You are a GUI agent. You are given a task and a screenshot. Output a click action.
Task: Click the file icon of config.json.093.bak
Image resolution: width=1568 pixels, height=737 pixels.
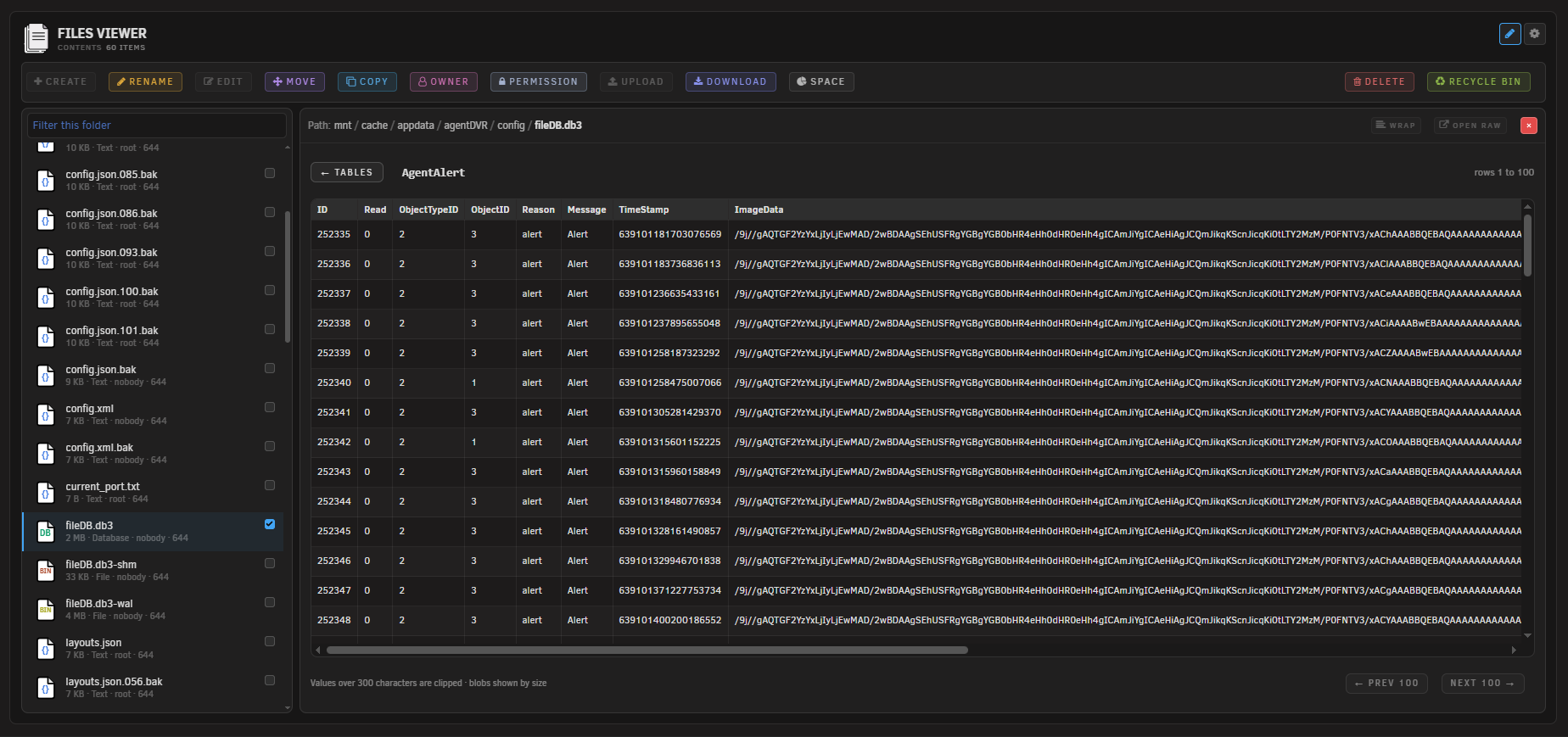(46, 259)
